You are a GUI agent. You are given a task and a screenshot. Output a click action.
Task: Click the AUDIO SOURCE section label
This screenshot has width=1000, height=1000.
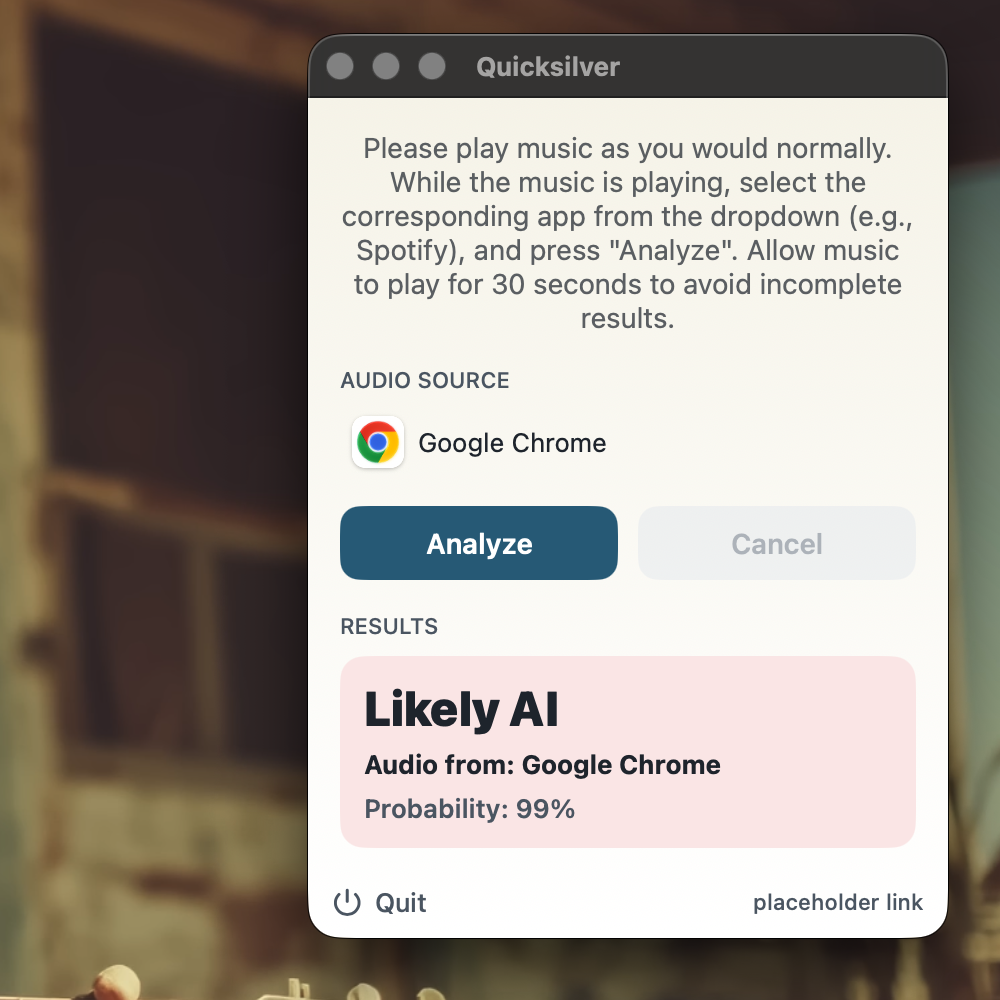(x=425, y=380)
